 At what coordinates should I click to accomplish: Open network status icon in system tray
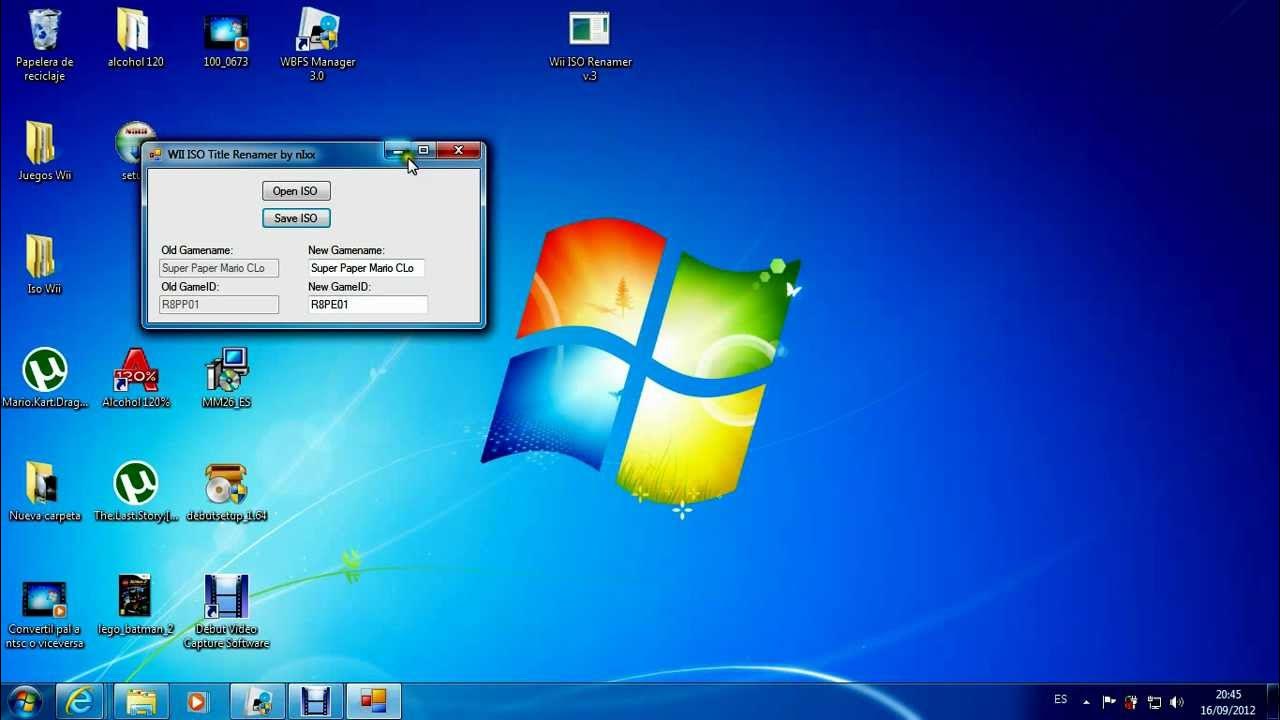pos(1154,702)
